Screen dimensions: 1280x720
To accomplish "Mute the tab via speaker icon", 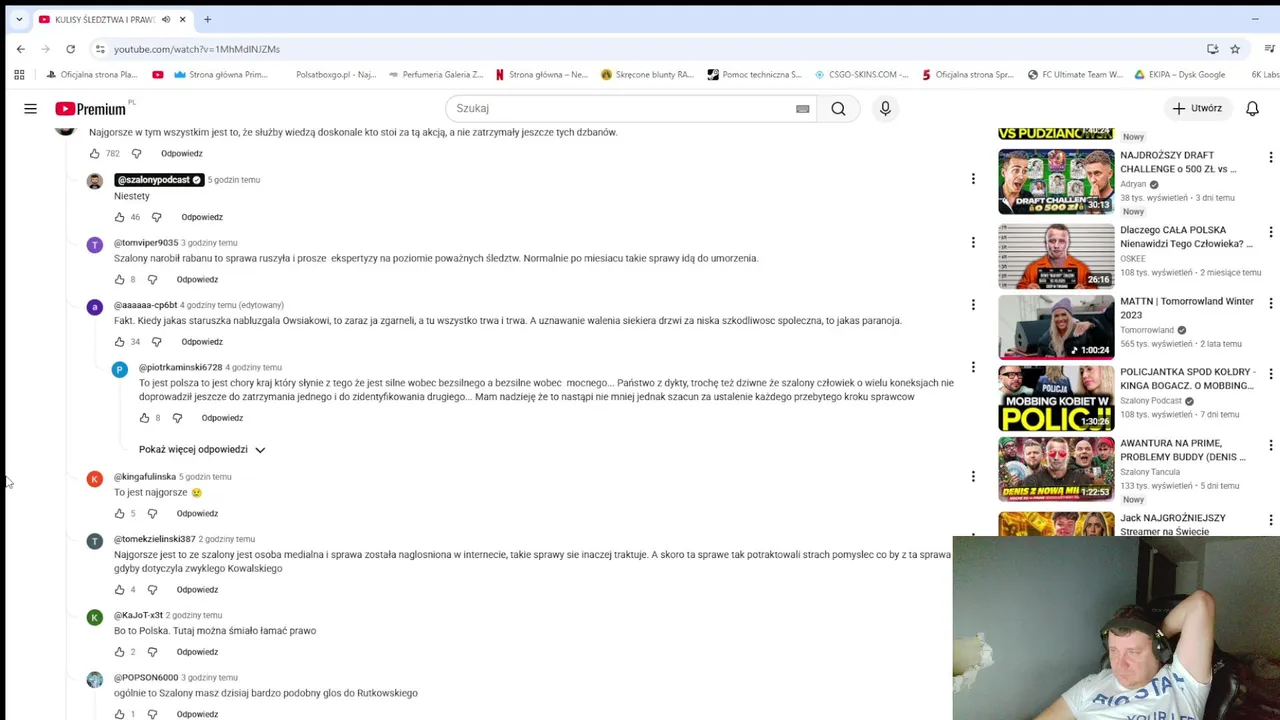I will click(x=166, y=19).
